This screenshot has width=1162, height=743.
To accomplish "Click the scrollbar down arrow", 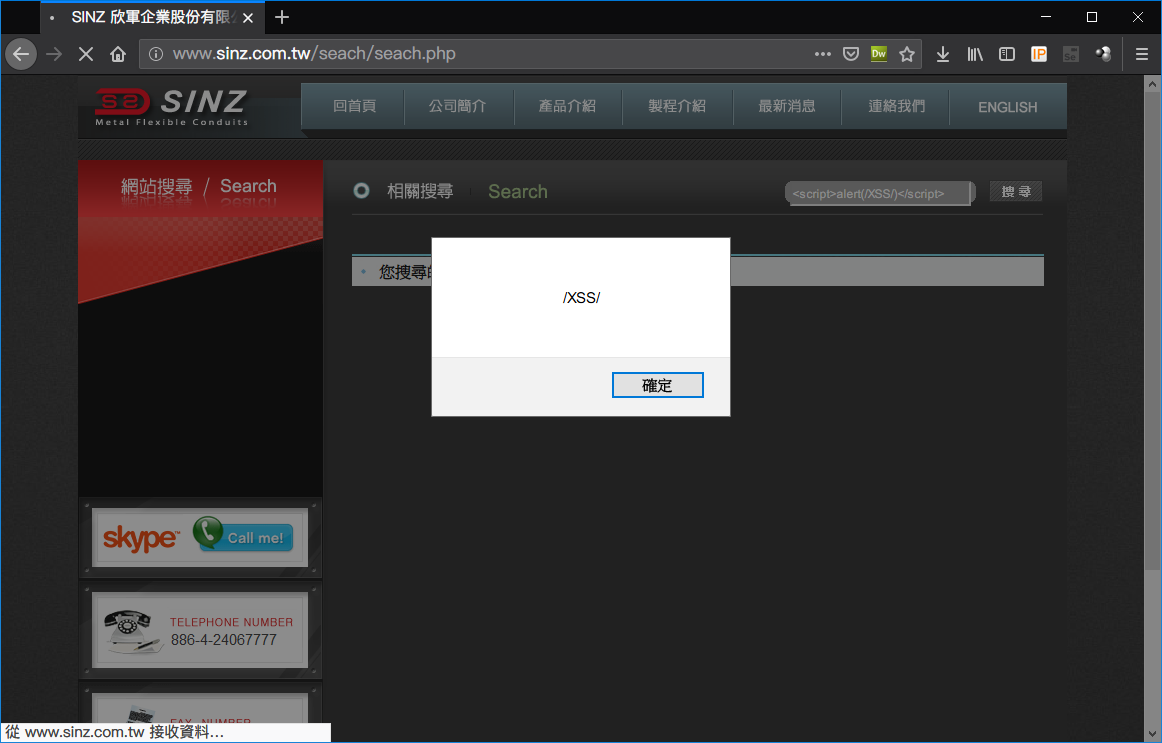I will (1152, 733).
